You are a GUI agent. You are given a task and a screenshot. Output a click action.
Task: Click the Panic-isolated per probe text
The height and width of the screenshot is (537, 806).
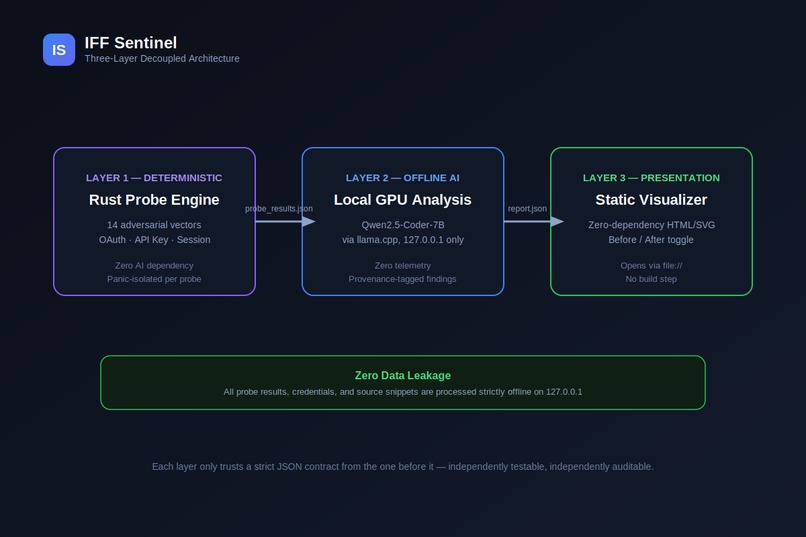coord(154,279)
